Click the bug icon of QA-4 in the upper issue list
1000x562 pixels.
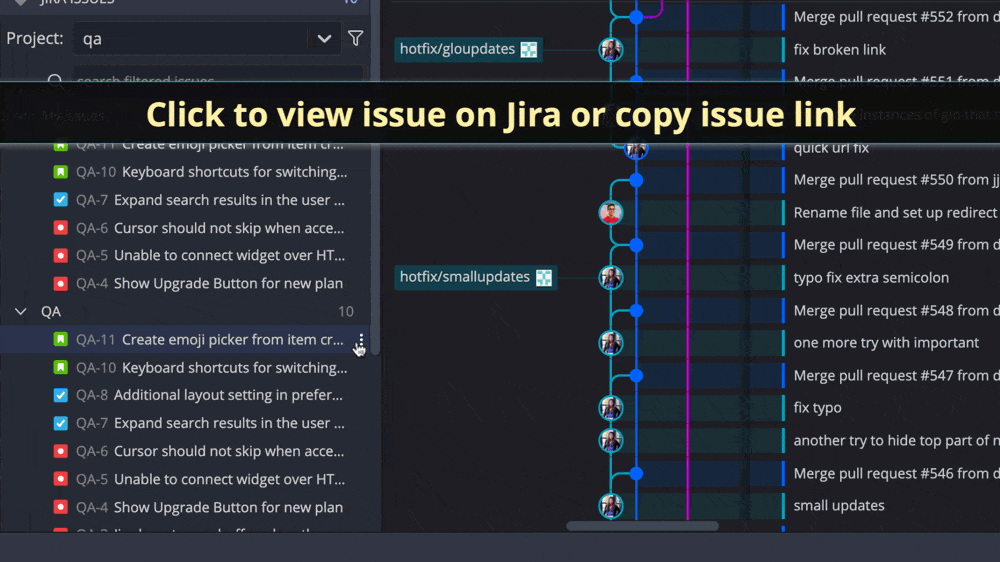pos(61,283)
